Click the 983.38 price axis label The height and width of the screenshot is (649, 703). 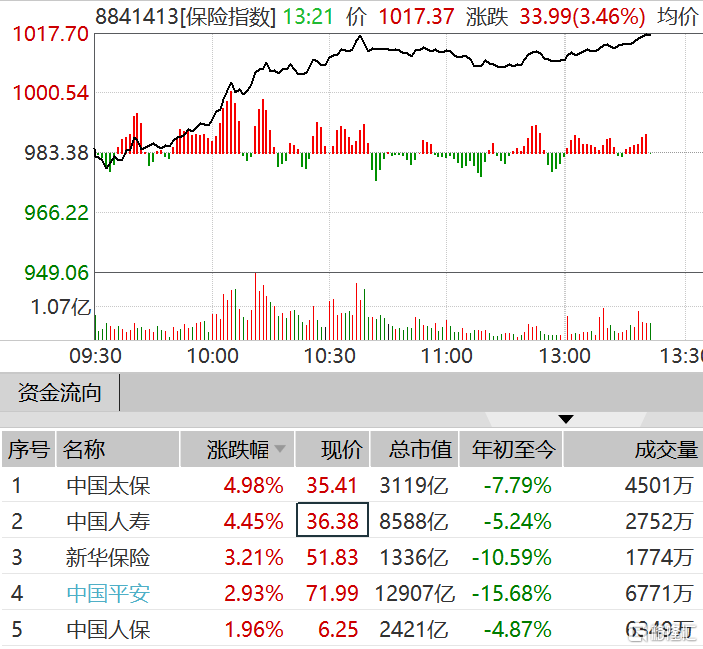(56, 153)
